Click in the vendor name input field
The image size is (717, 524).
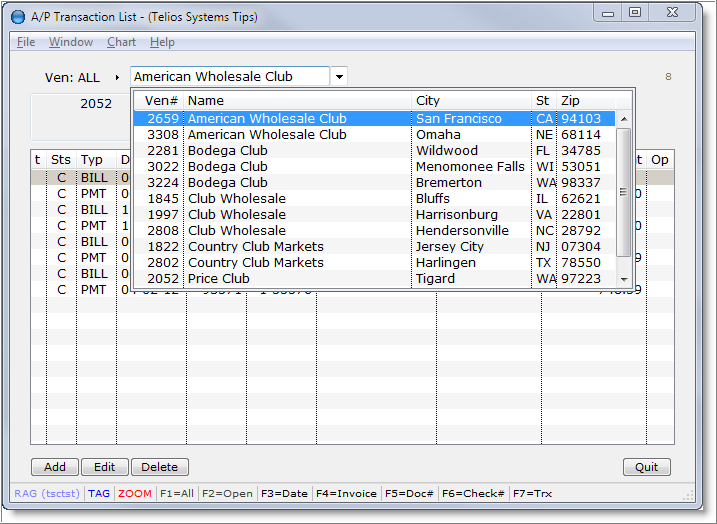click(x=229, y=77)
